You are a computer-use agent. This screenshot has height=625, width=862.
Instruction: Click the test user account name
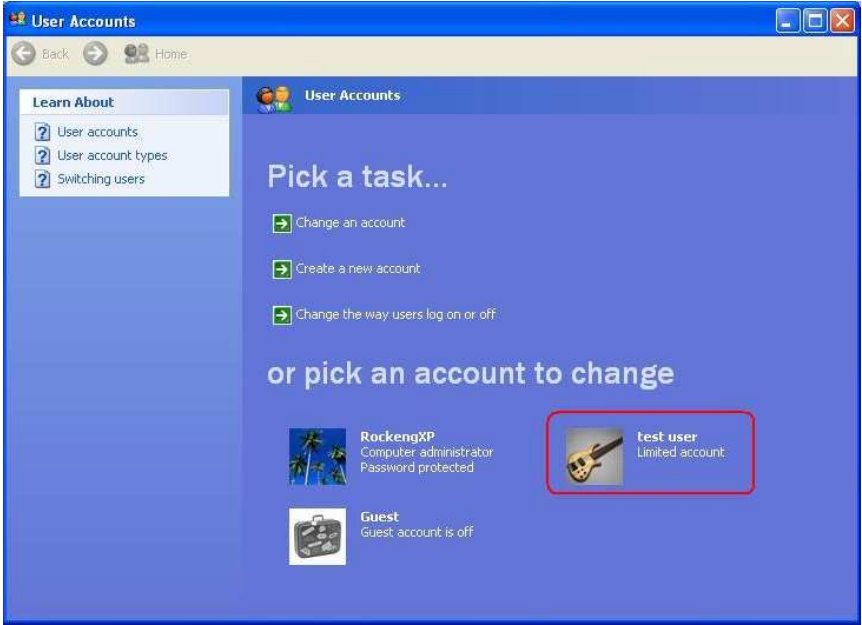tap(667, 437)
